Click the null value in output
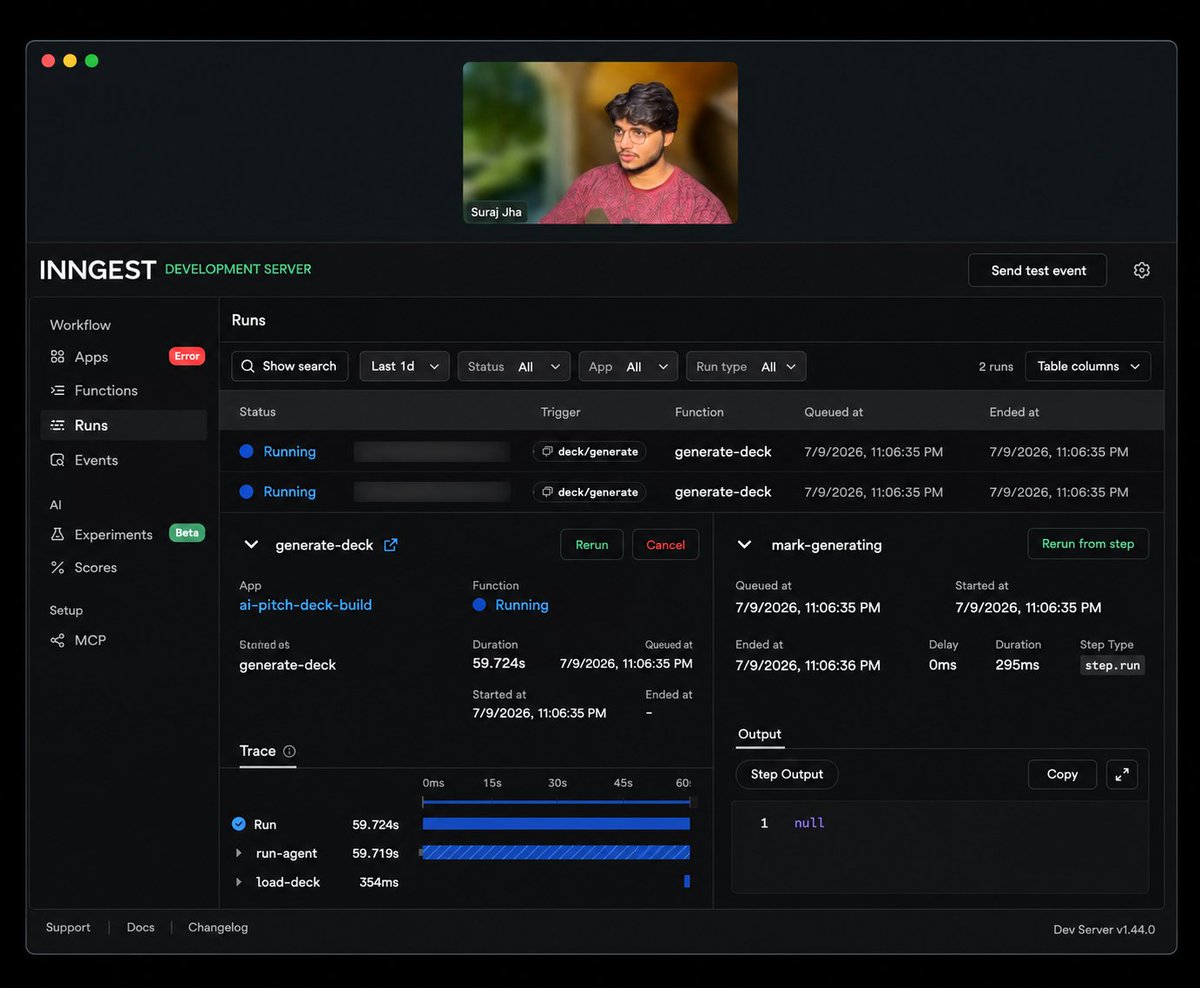 pos(809,823)
